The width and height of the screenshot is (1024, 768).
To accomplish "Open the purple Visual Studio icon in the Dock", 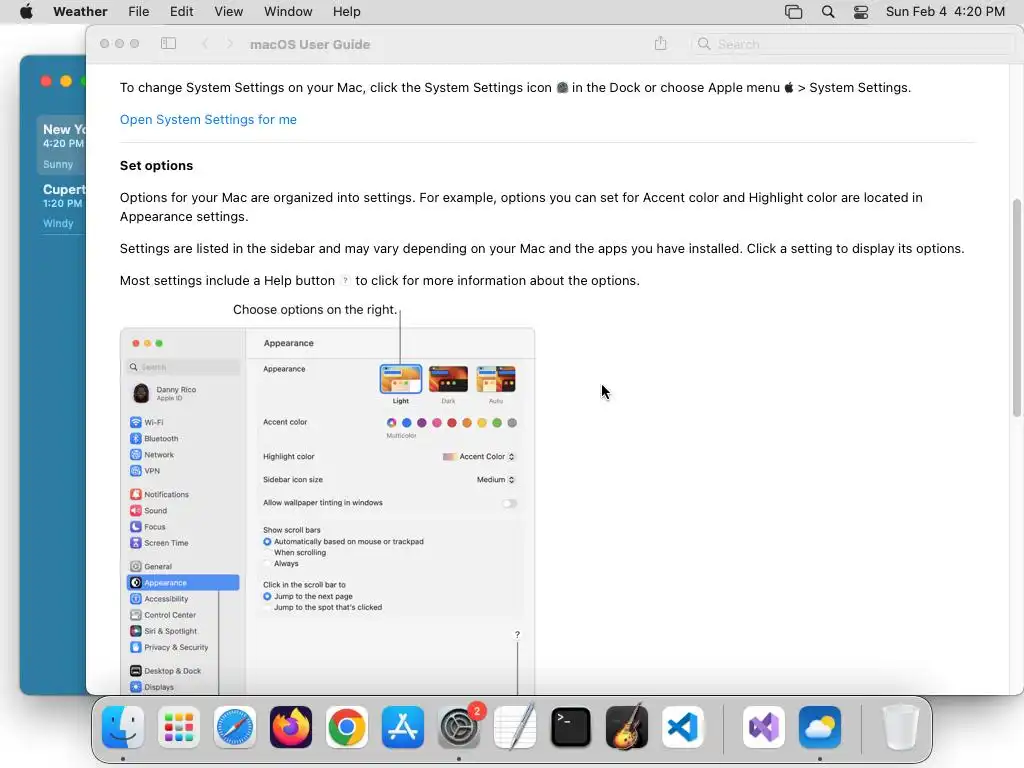I will point(763,727).
